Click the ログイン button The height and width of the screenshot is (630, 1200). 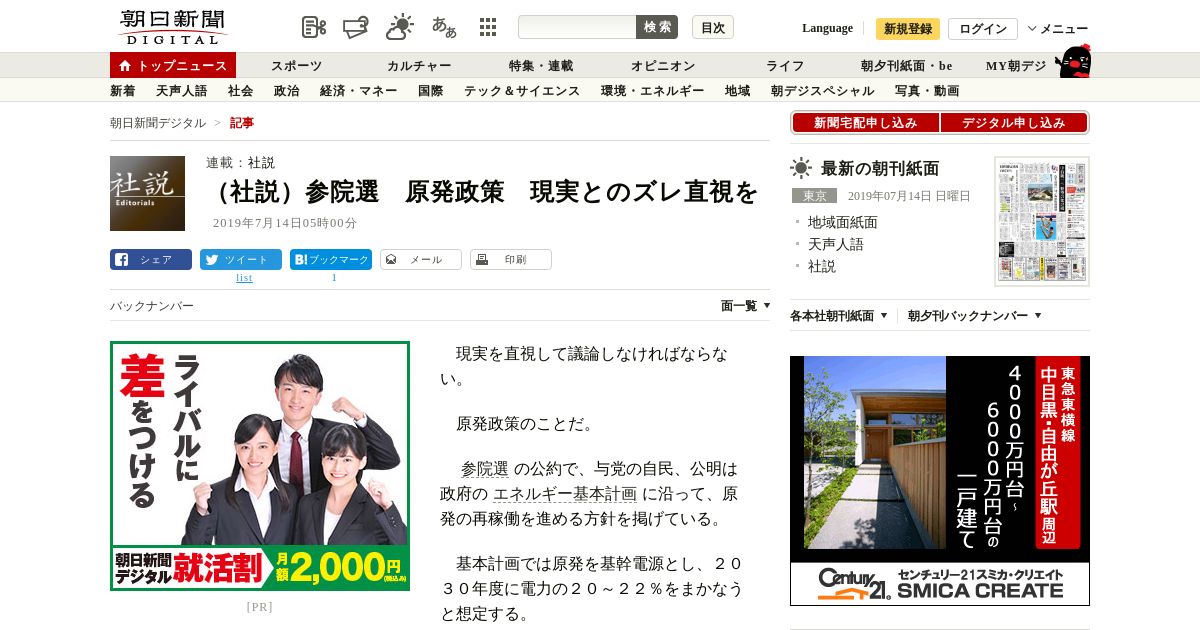983,29
